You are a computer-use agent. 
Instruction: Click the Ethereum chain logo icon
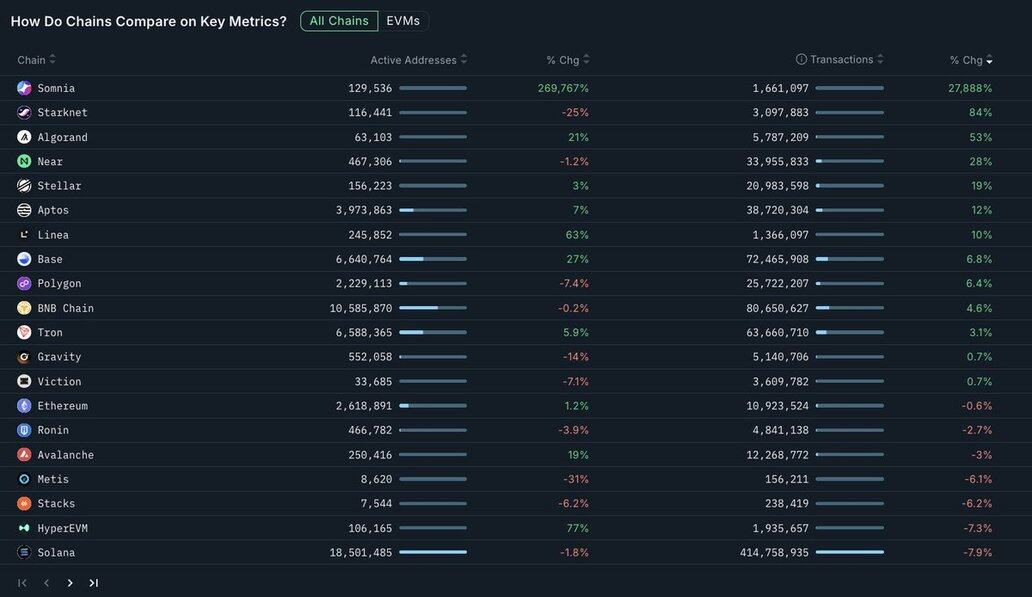(24, 405)
